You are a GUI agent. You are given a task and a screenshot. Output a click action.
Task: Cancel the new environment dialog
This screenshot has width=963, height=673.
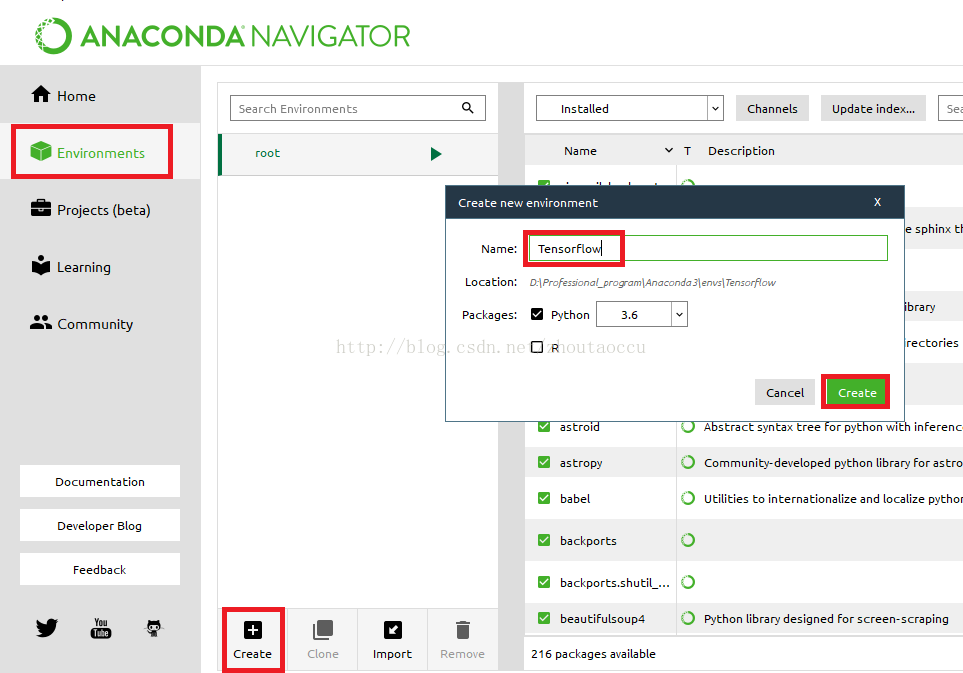pos(784,392)
